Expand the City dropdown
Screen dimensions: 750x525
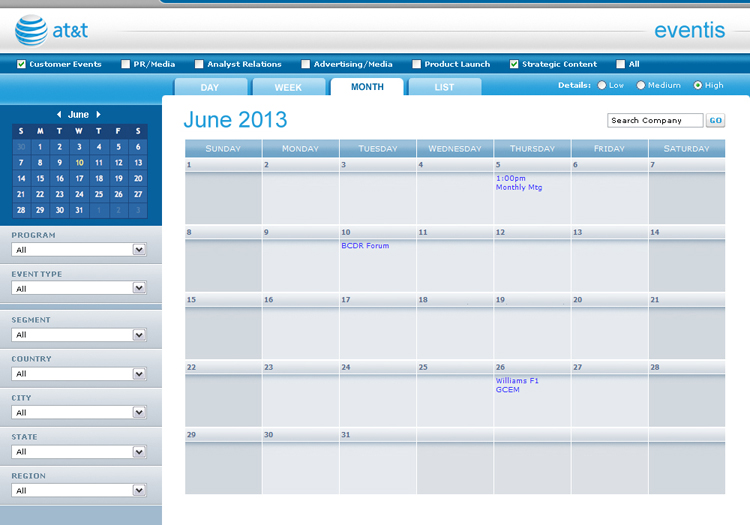[x=79, y=412]
